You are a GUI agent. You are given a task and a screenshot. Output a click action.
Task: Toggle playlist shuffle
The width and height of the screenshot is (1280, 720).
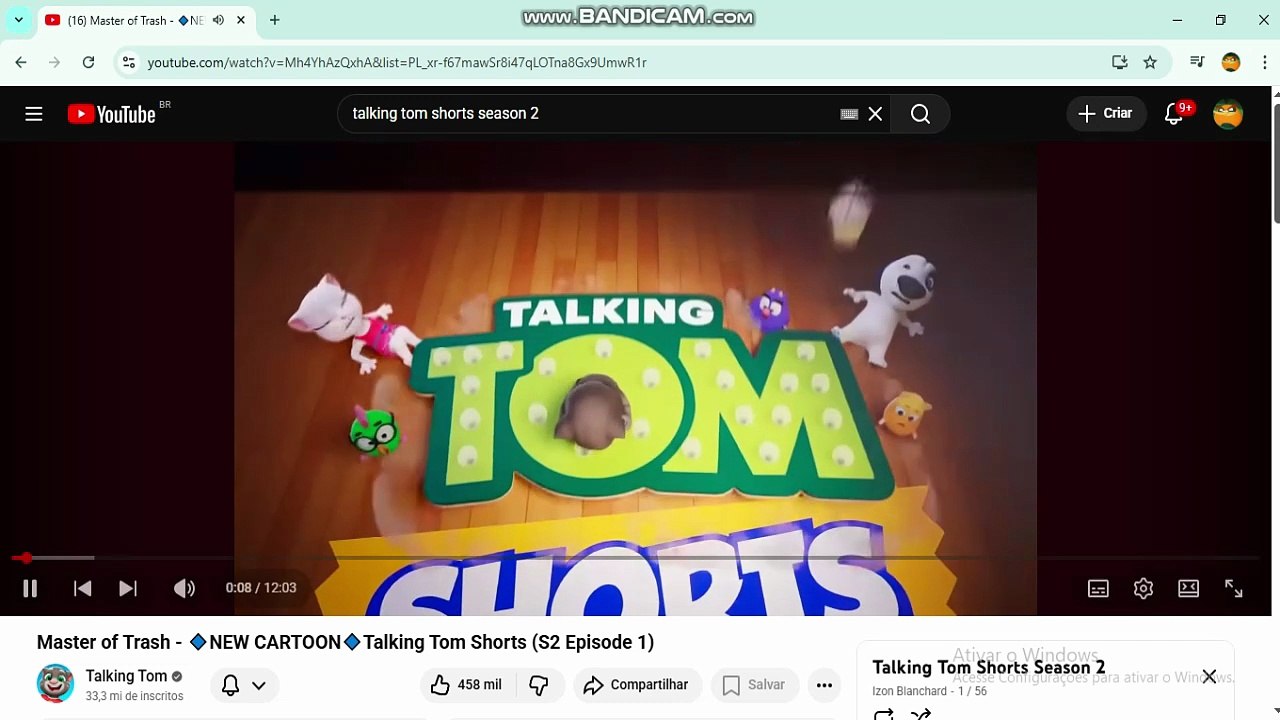click(921, 714)
